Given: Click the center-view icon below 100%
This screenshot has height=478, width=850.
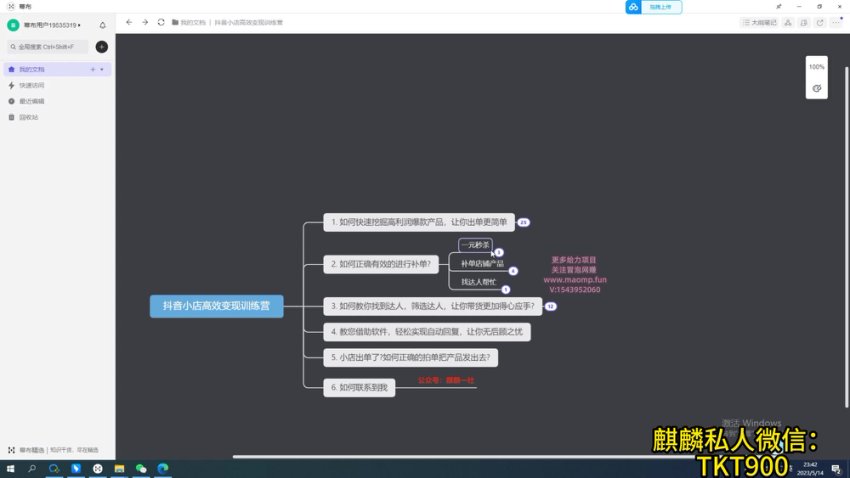Looking at the screenshot, I should [x=817, y=88].
